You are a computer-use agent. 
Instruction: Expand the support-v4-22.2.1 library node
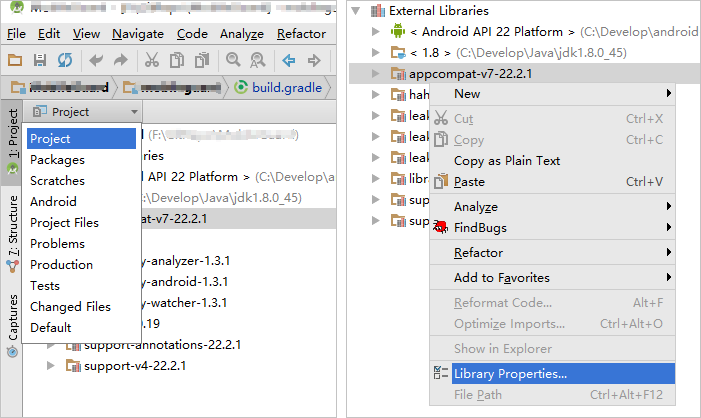(x=52, y=366)
